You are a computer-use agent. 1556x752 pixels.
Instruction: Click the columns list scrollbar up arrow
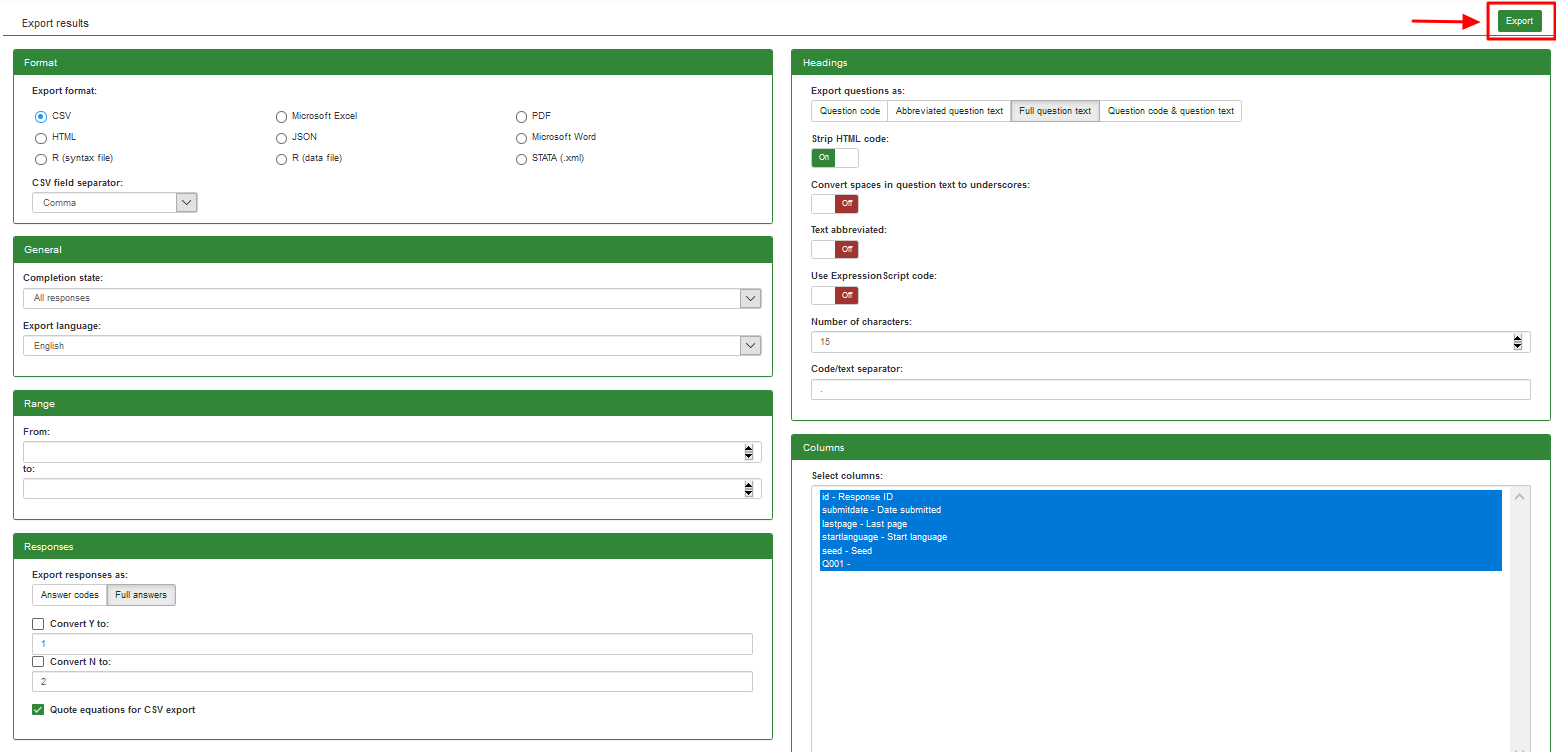tap(1520, 497)
